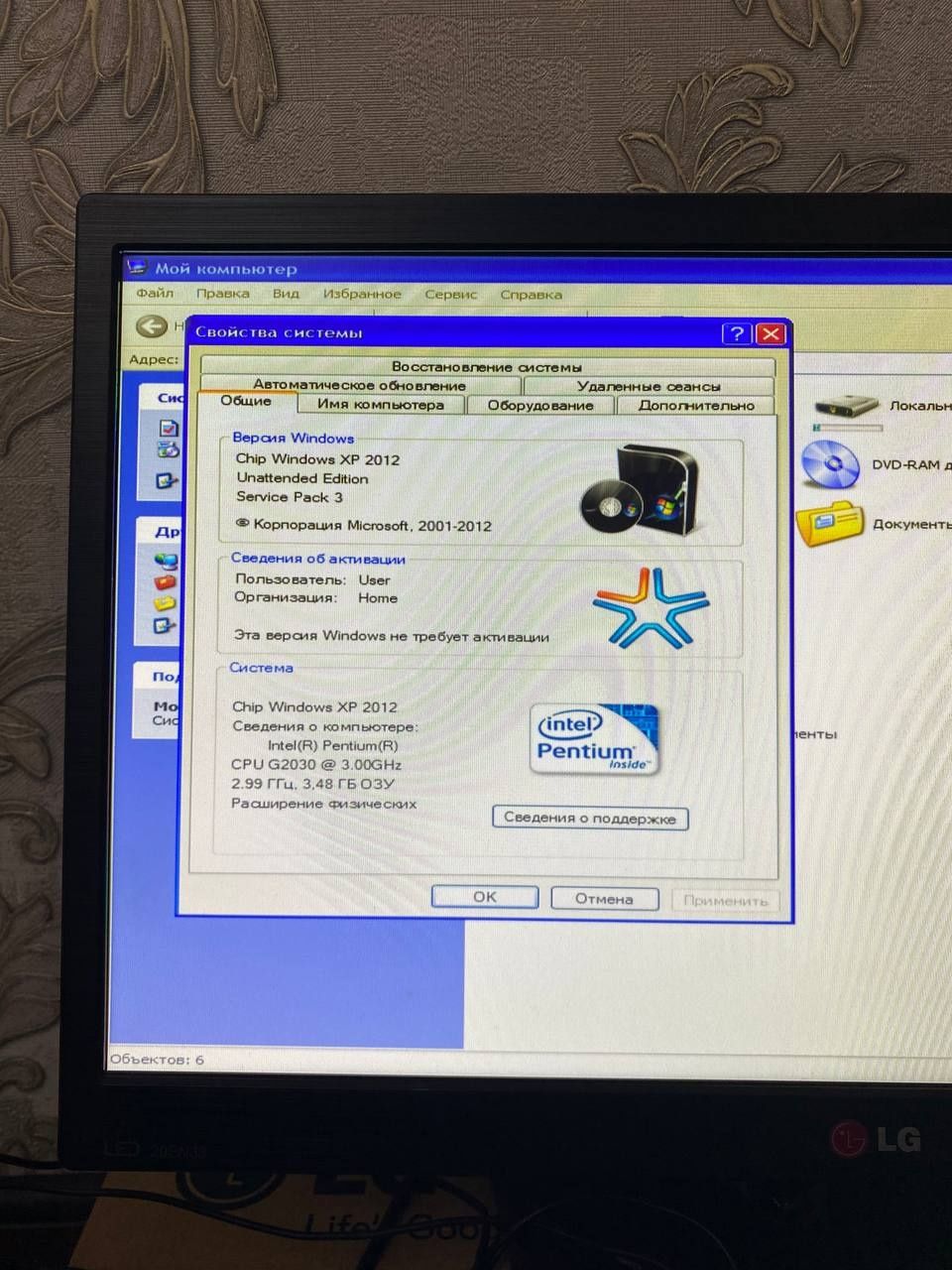Open Сведения о поддержке support information
This screenshot has height=1270, width=952.
[590, 818]
